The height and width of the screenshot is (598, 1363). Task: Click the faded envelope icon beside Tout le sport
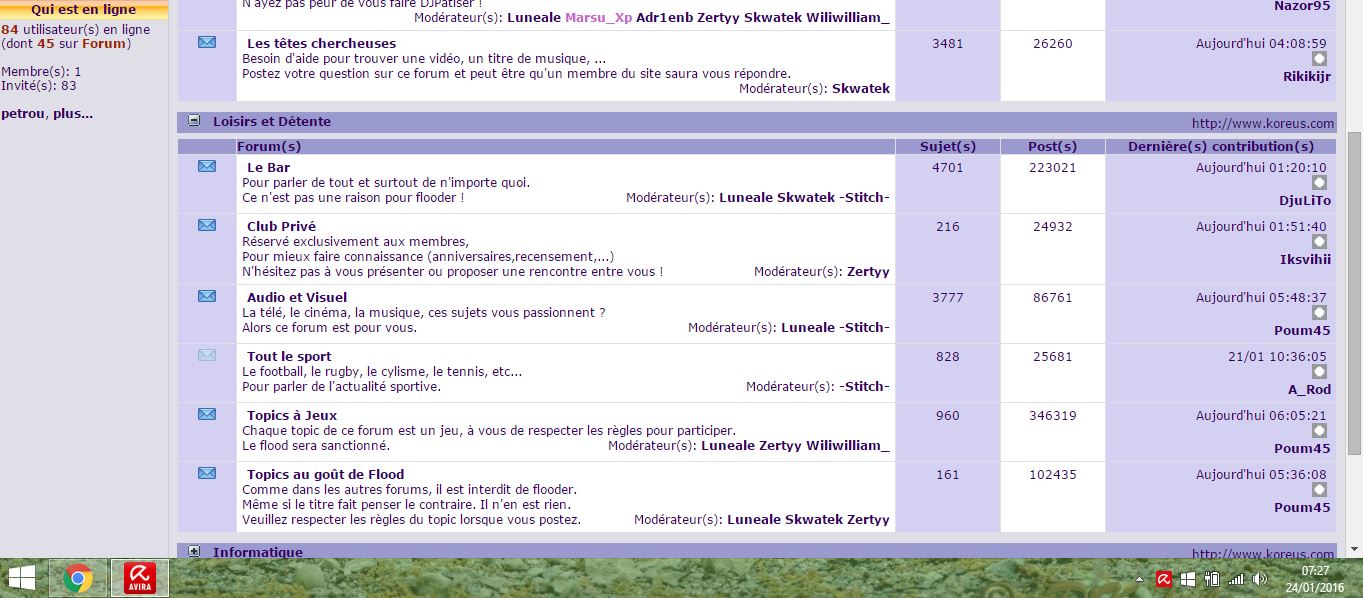pos(207,355)
